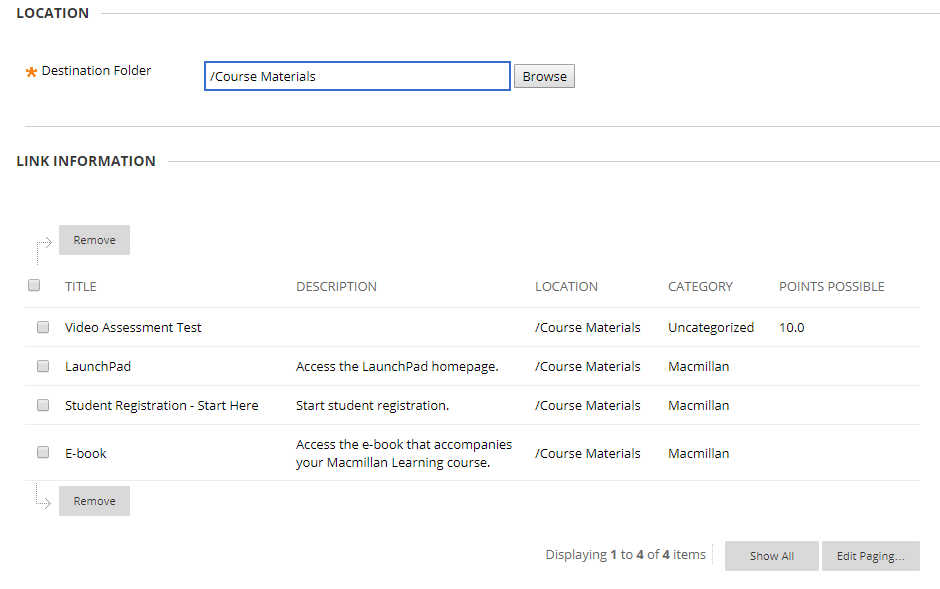The height and width of the screenshot is (589, 940).
Task: Enable the E-book row checkbox
Action: (43, 452)
